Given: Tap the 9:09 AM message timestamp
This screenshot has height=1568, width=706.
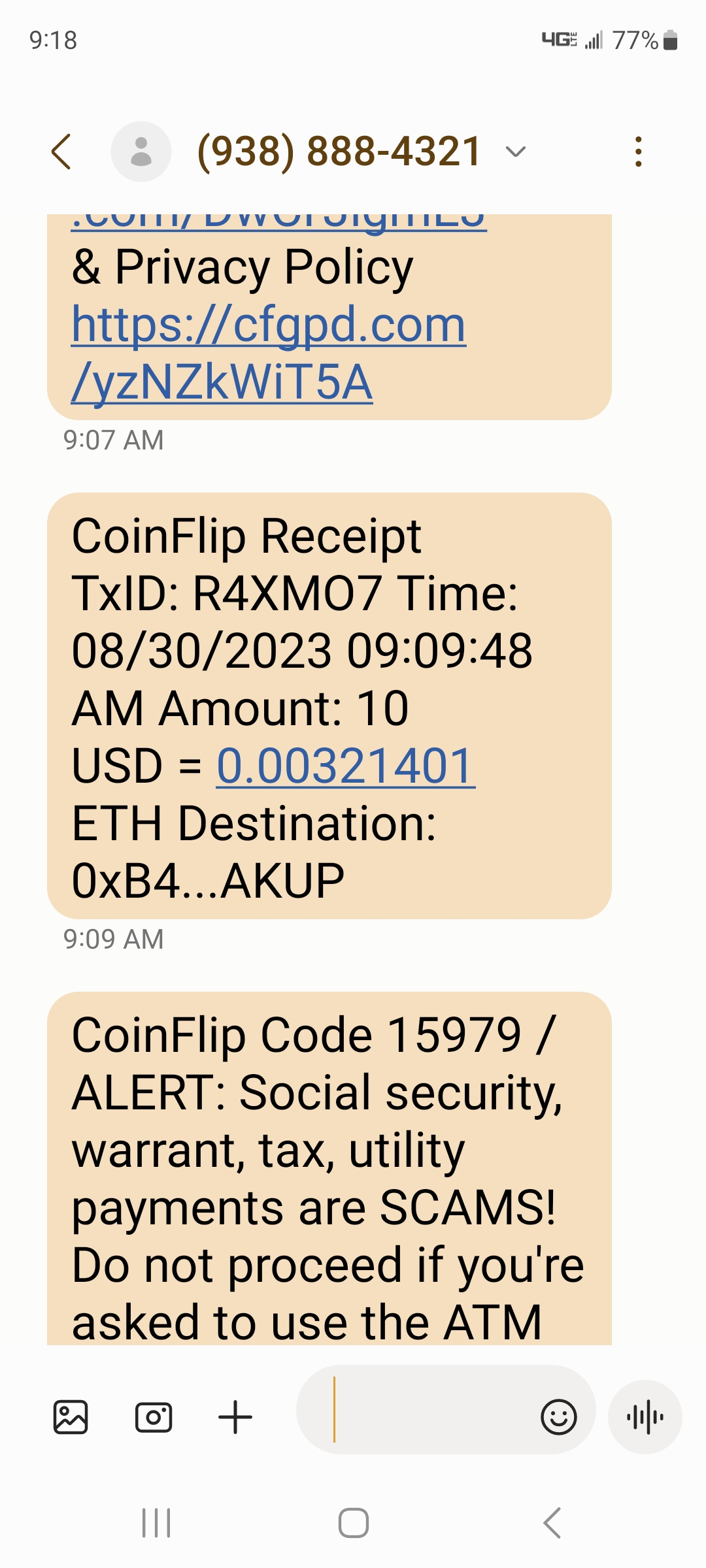Looking at the screenshot, I should 113,939.
